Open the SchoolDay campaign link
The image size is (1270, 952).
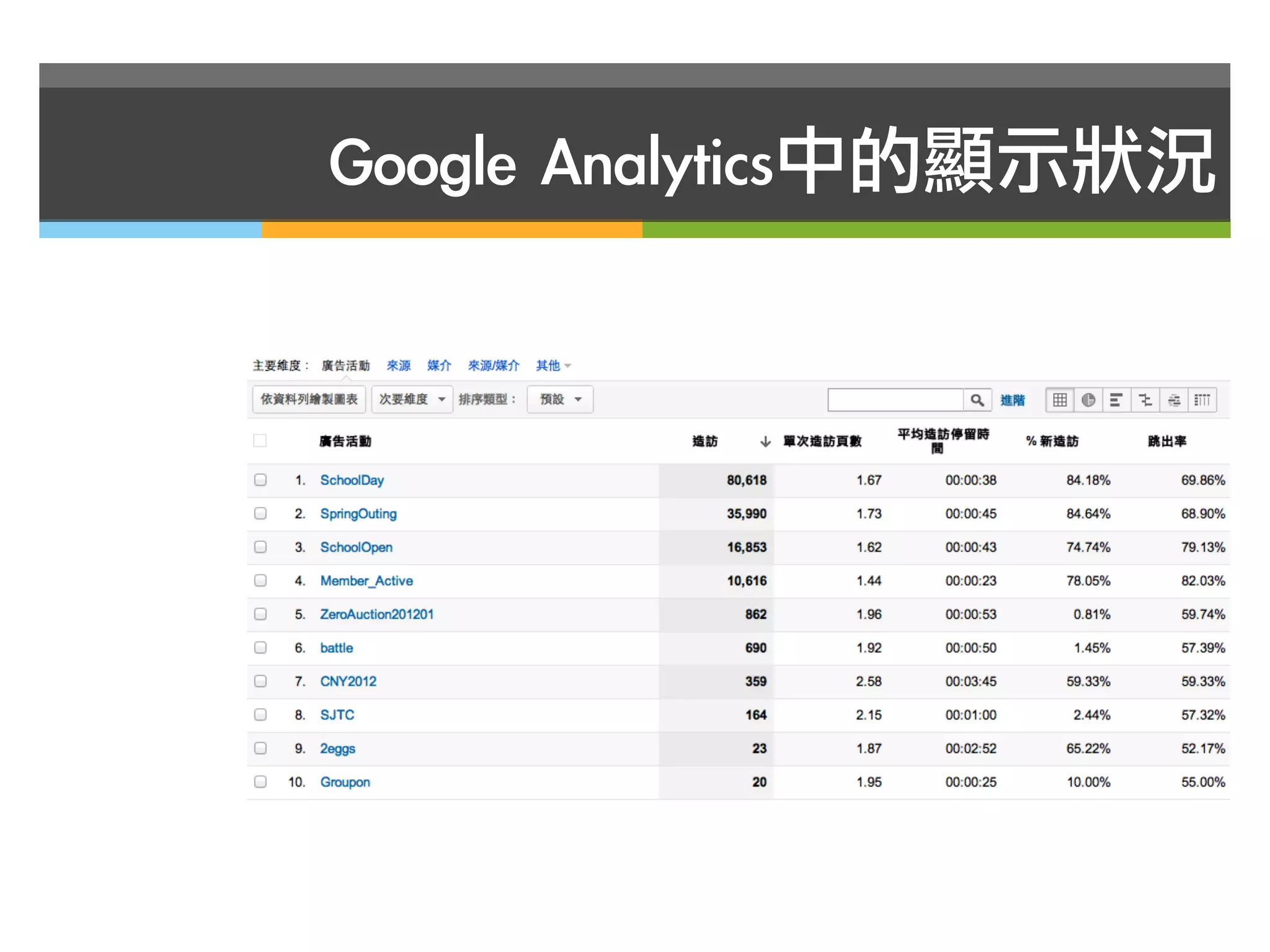pos(352,480)
